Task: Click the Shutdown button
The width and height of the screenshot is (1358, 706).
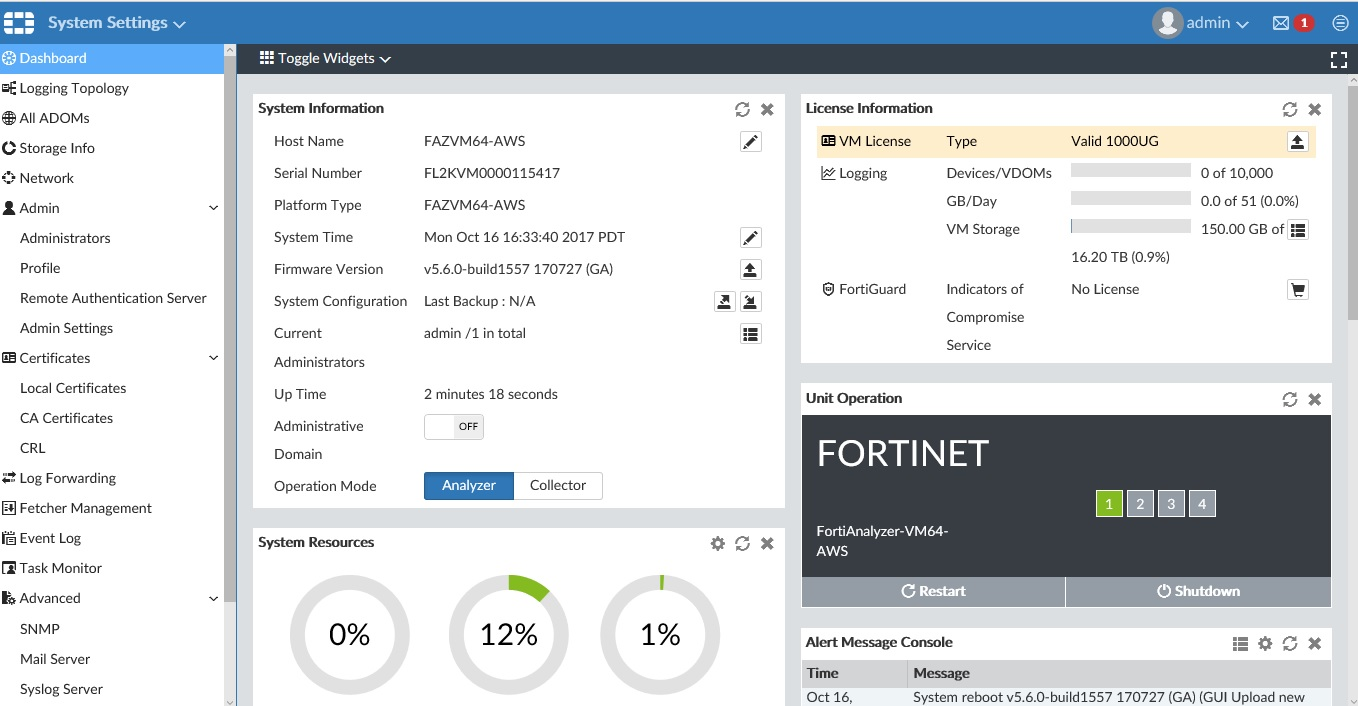Action: 1198,591
